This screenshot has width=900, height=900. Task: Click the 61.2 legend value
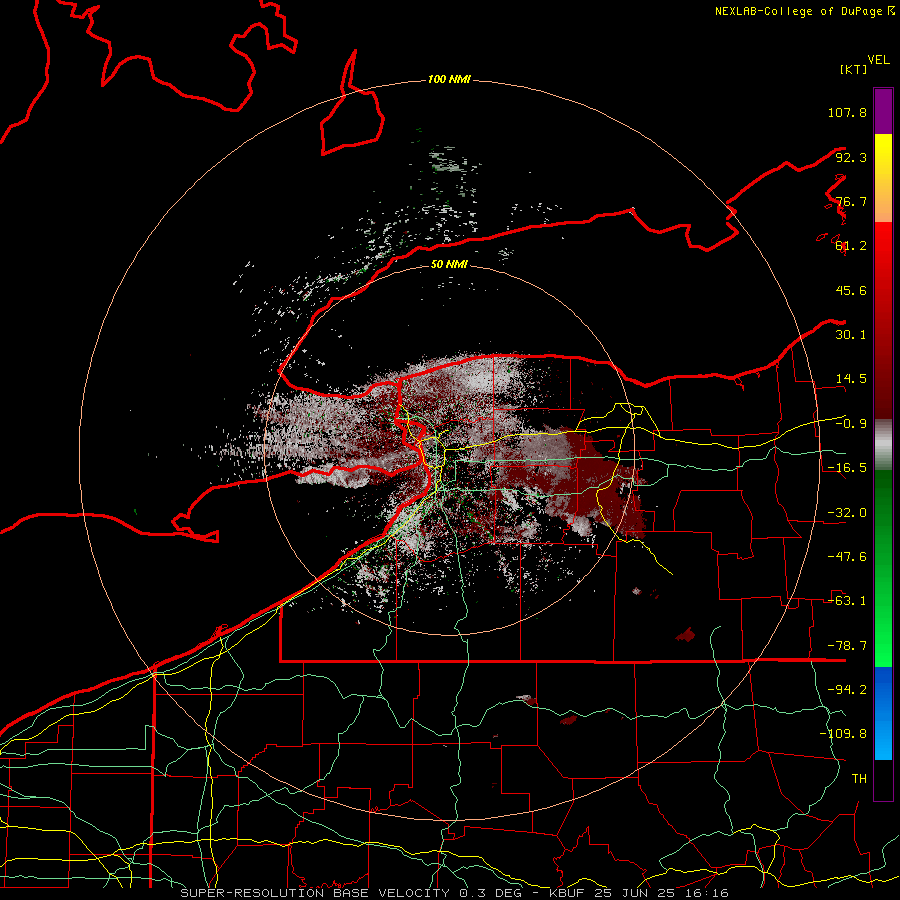851,246
